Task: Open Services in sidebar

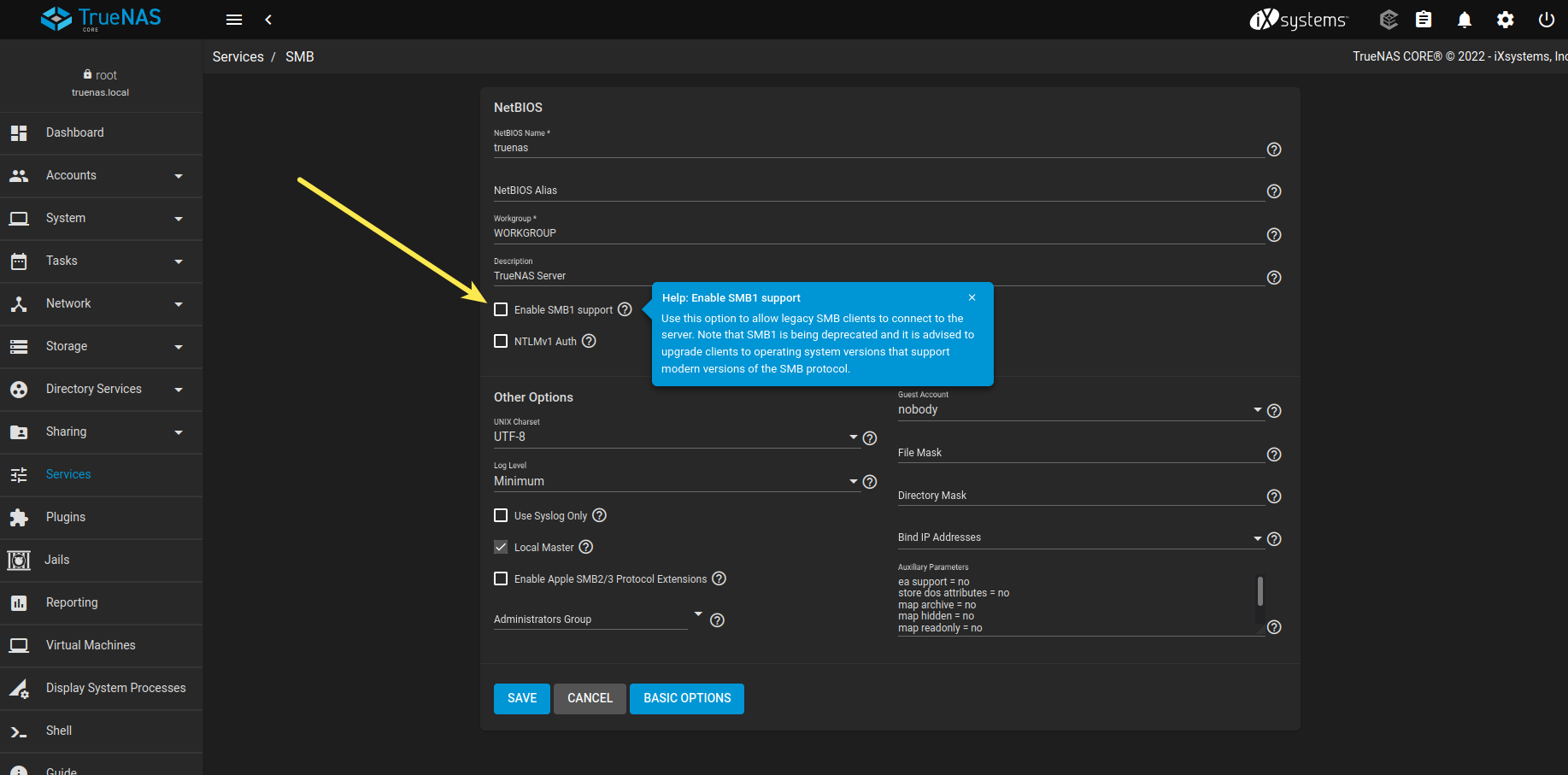Action: tap(101, 474)
